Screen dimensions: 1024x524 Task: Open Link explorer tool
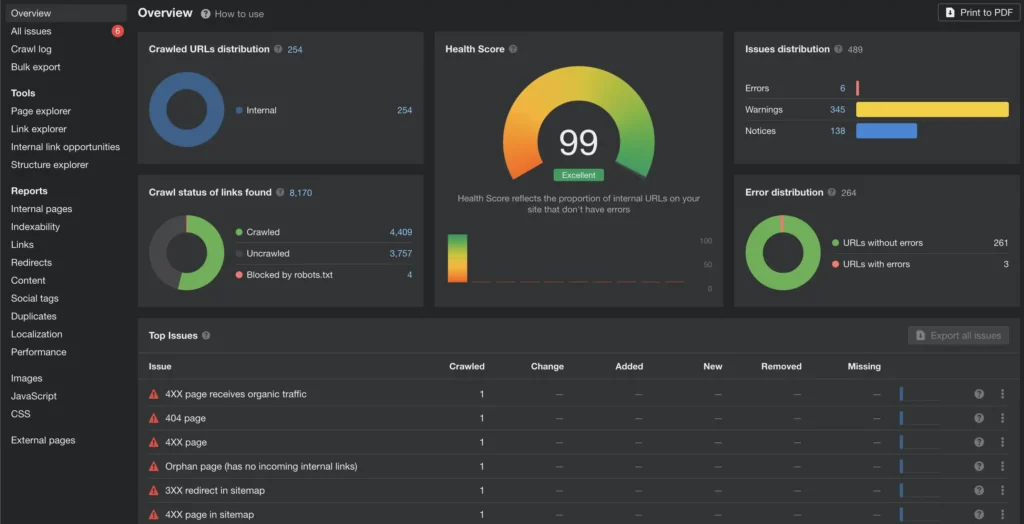point(39,129)
